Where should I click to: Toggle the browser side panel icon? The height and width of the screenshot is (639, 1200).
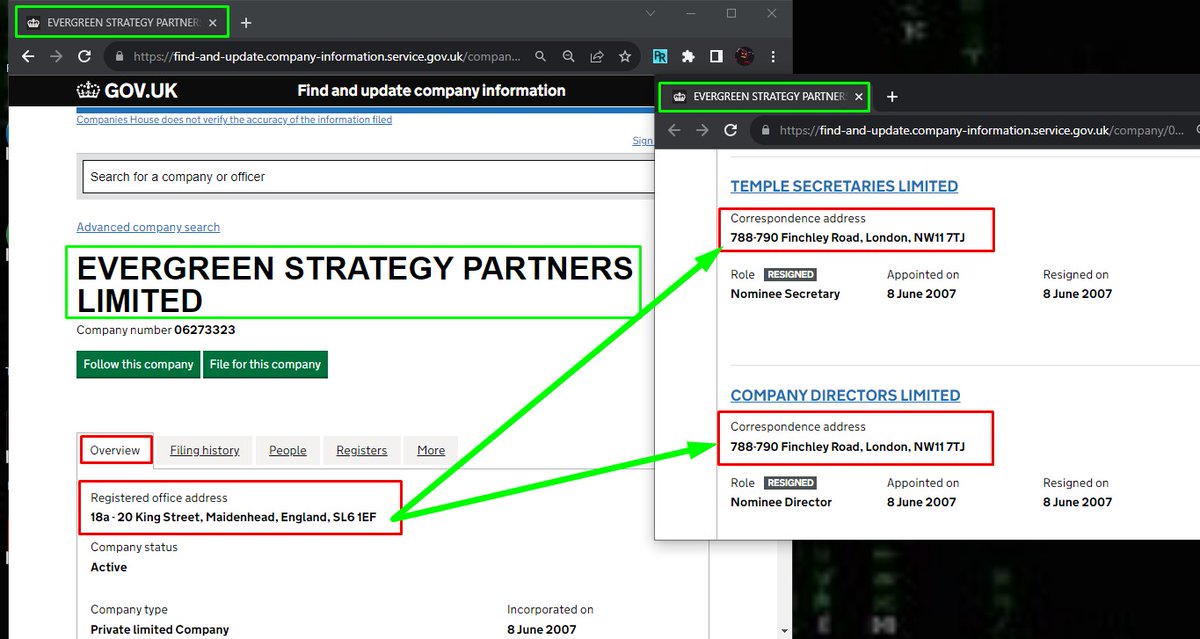(x=716, y=57)
